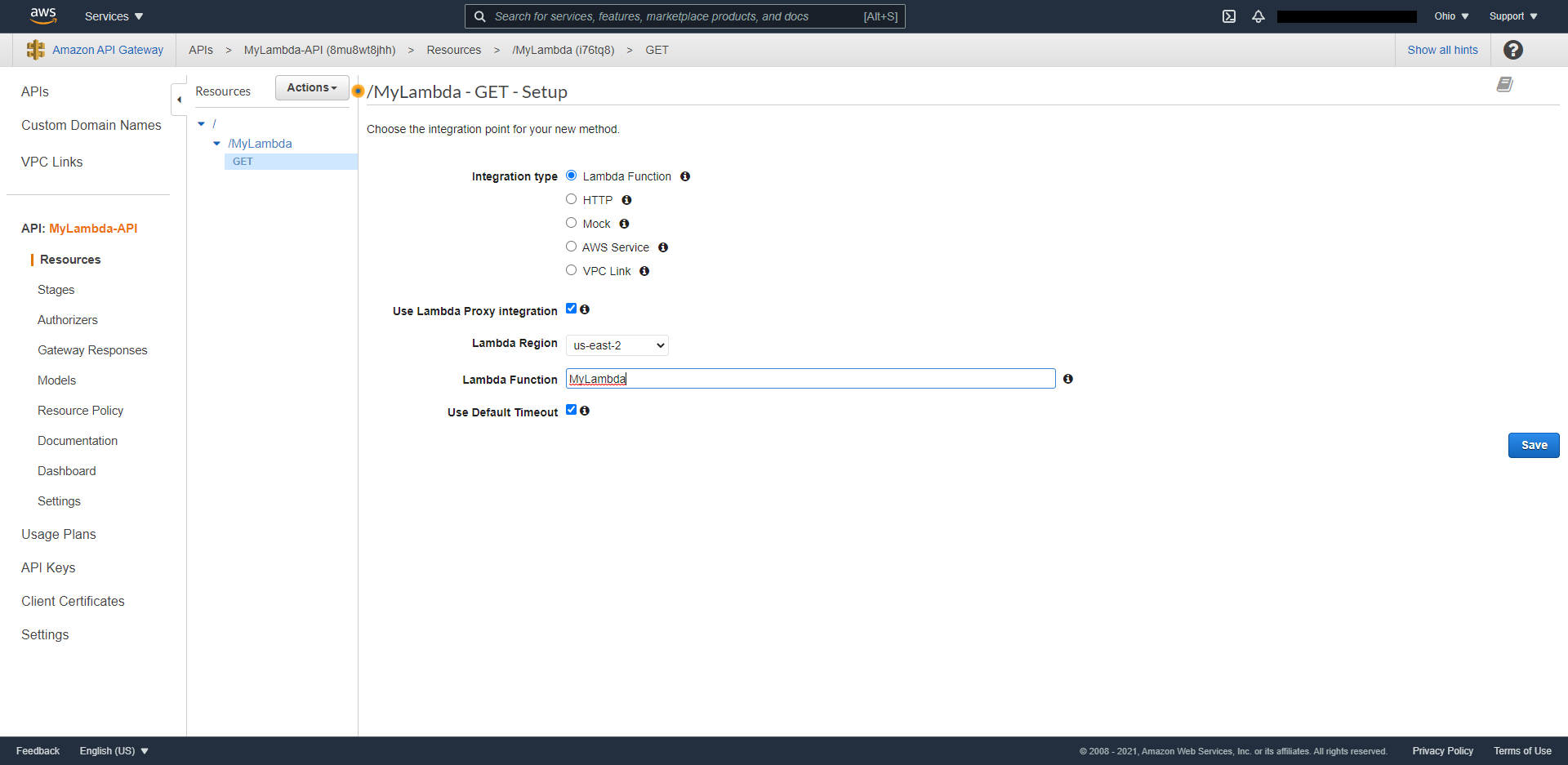Open Lambda Region us-east-2 dropdown
The width and height of the screenshot is (1568, 765).
[x=617, y=345]
